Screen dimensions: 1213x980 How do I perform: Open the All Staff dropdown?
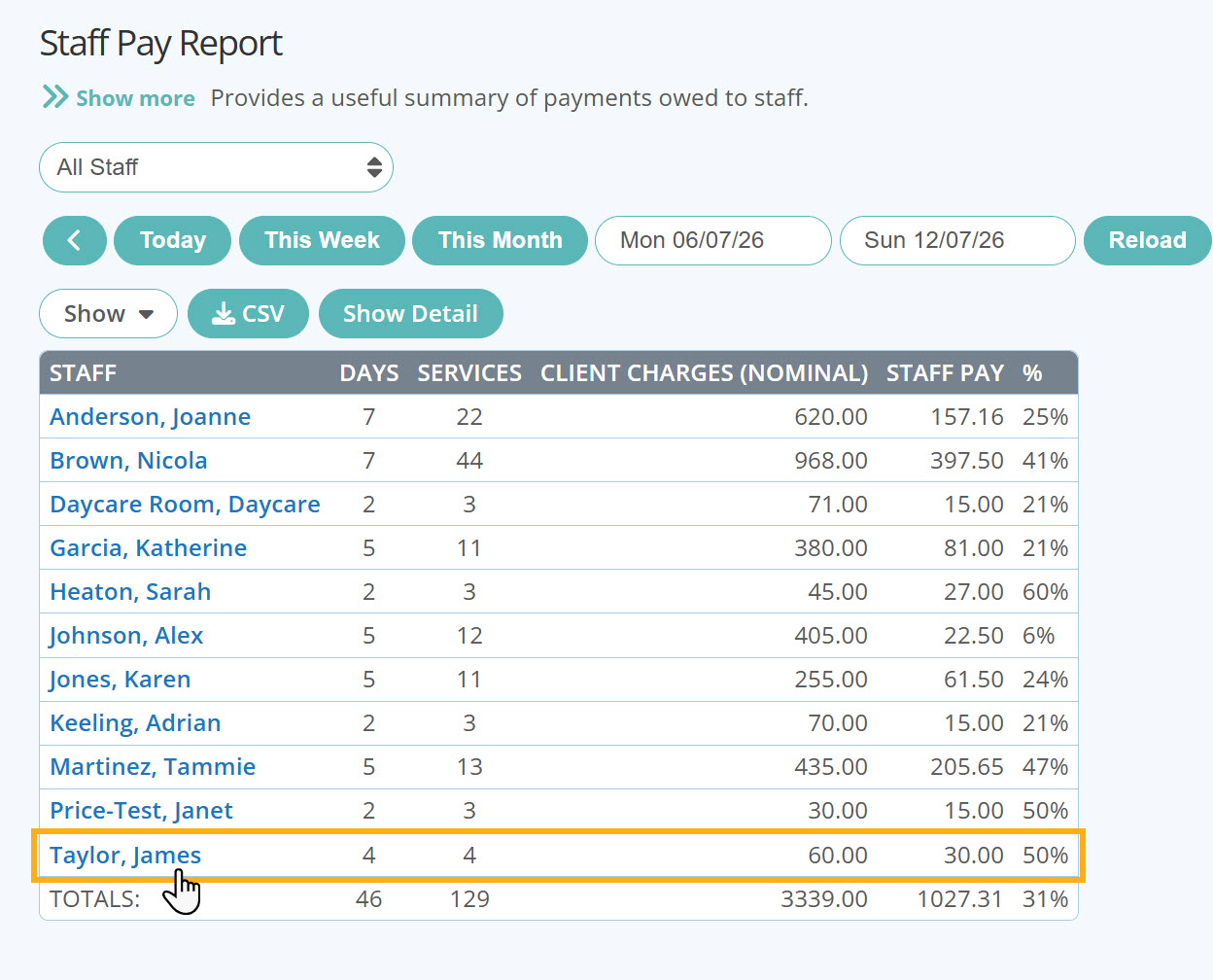pyautogui.click(x=216, y=167)
